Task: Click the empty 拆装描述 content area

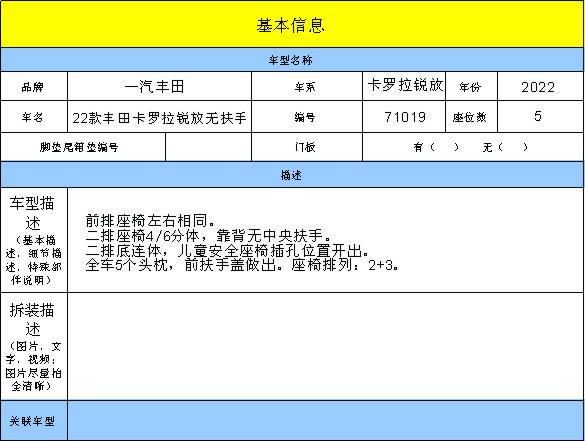Action: [x=325, y=346]
